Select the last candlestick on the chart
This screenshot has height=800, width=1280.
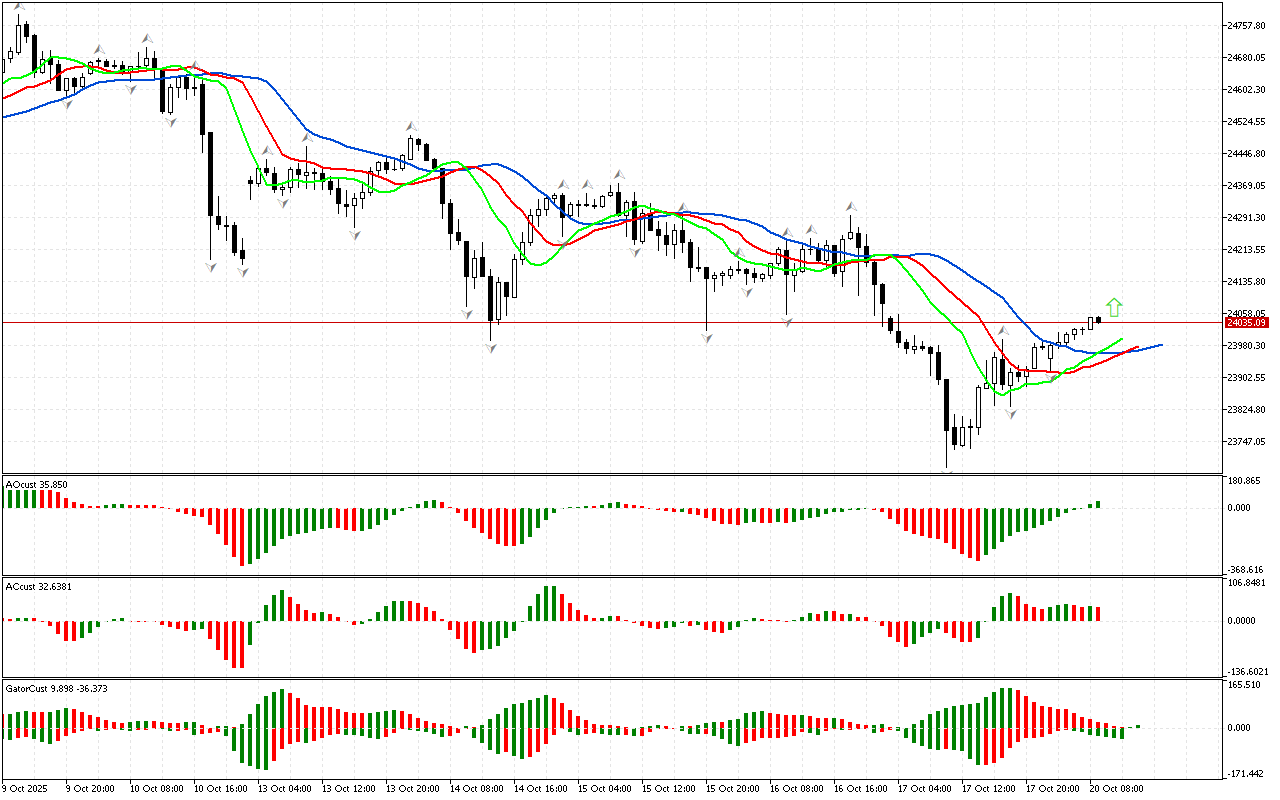point(1098,320)
